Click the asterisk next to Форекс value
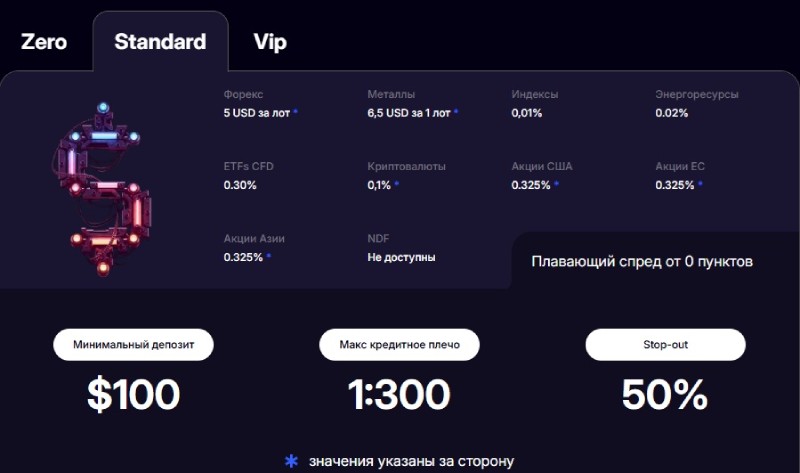 tap(296, 113)
